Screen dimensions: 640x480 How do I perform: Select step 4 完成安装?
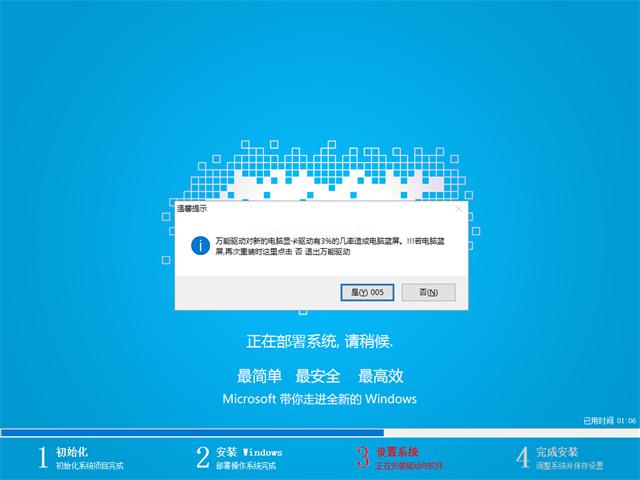pos(560,458)
